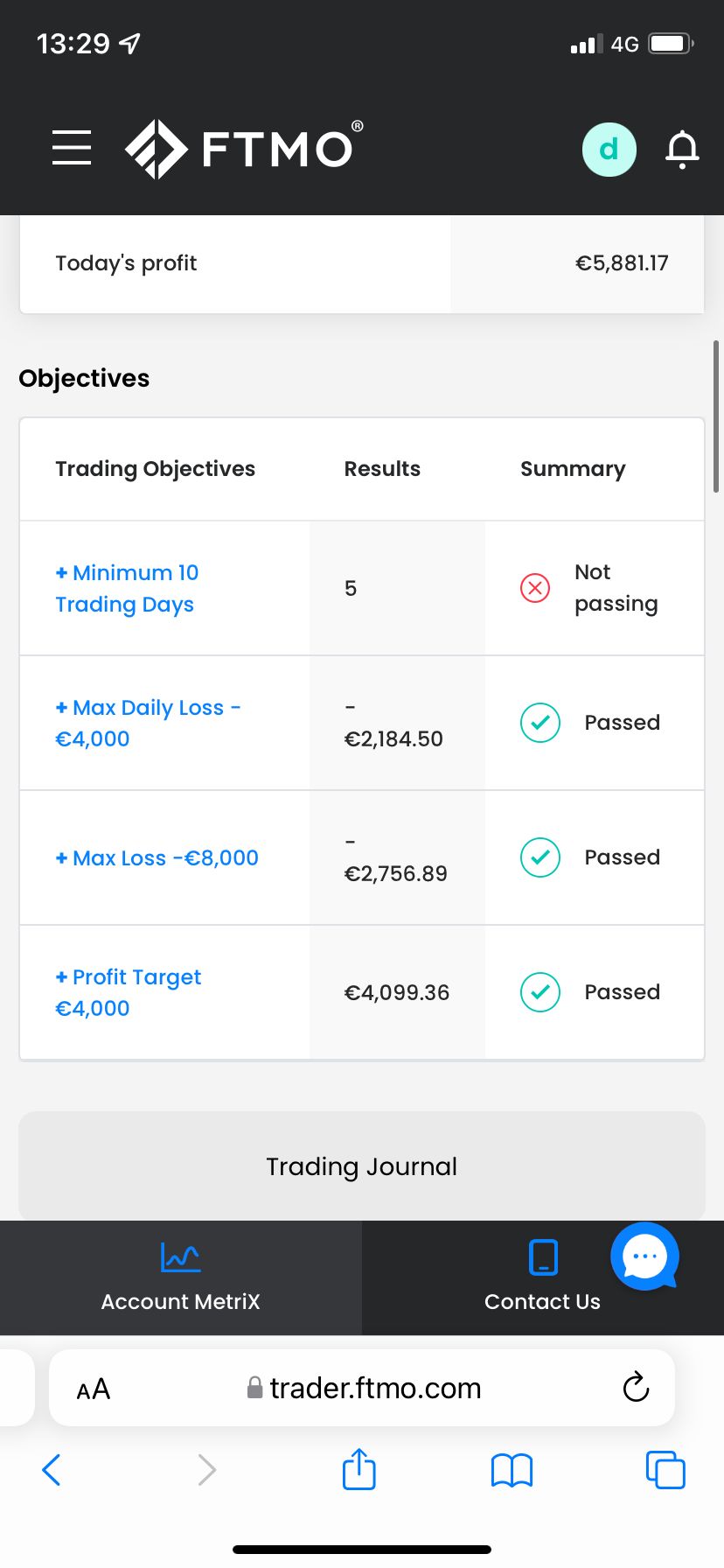724x1568 pixels.
Task: Go back with Safari back arrow
Action: point(52,1470)
